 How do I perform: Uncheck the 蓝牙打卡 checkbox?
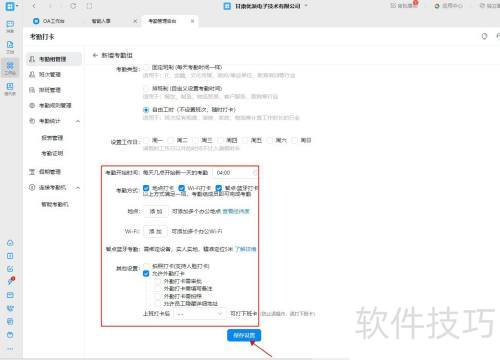click(219, 188)
